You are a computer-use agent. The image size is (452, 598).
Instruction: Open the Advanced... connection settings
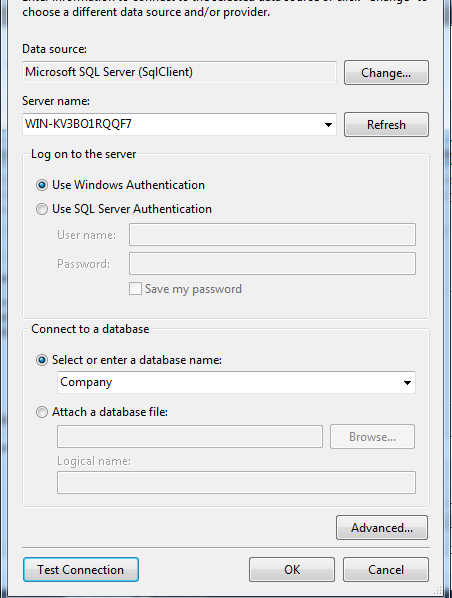pos(382,528)
